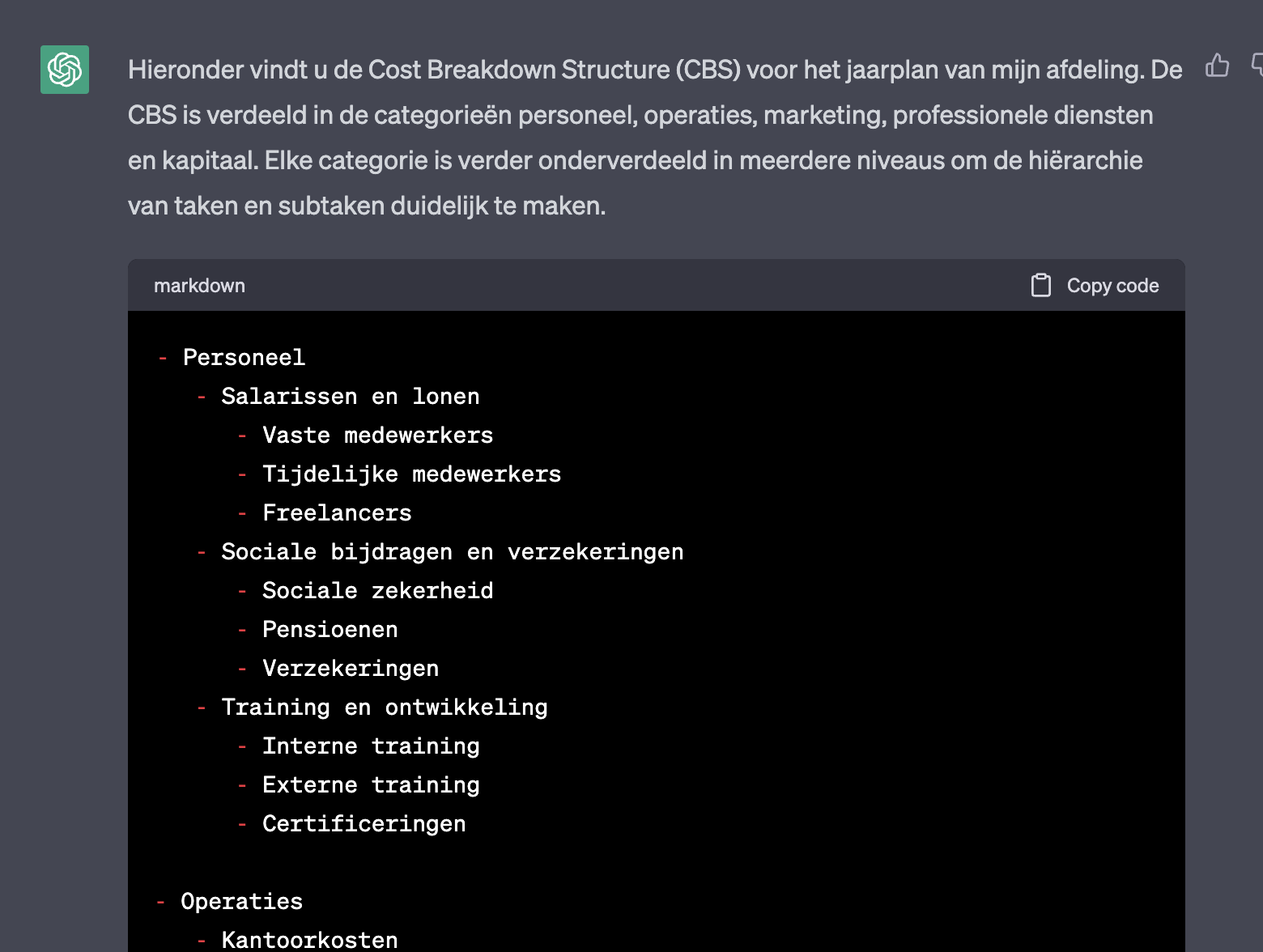Image resolution: width=1263 pixels, height=952 pixels.
Task: Click the ChatGPT logo avatar
Action: coord(65,70)
